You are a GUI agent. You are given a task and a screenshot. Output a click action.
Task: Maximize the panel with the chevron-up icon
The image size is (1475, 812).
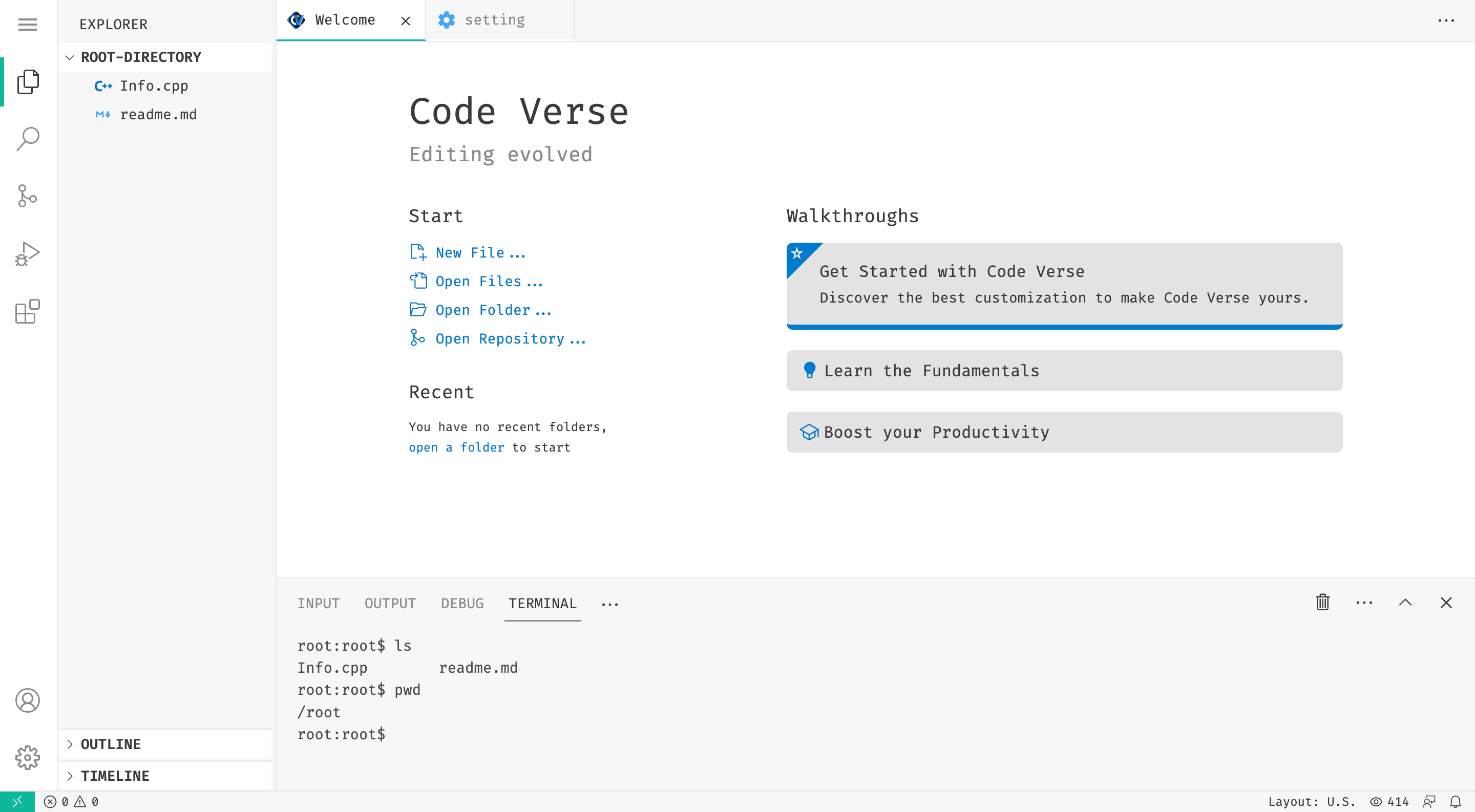pyautogui.click(x=1405, y=603)
